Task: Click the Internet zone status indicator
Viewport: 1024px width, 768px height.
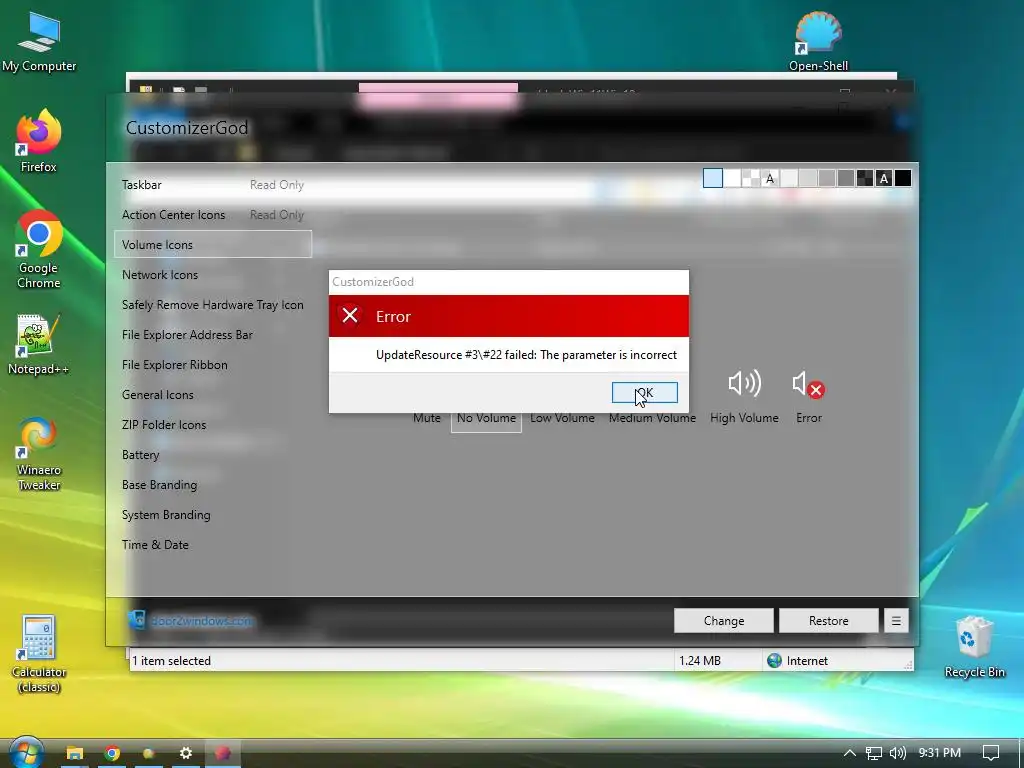Action: (x=797, y=661)
